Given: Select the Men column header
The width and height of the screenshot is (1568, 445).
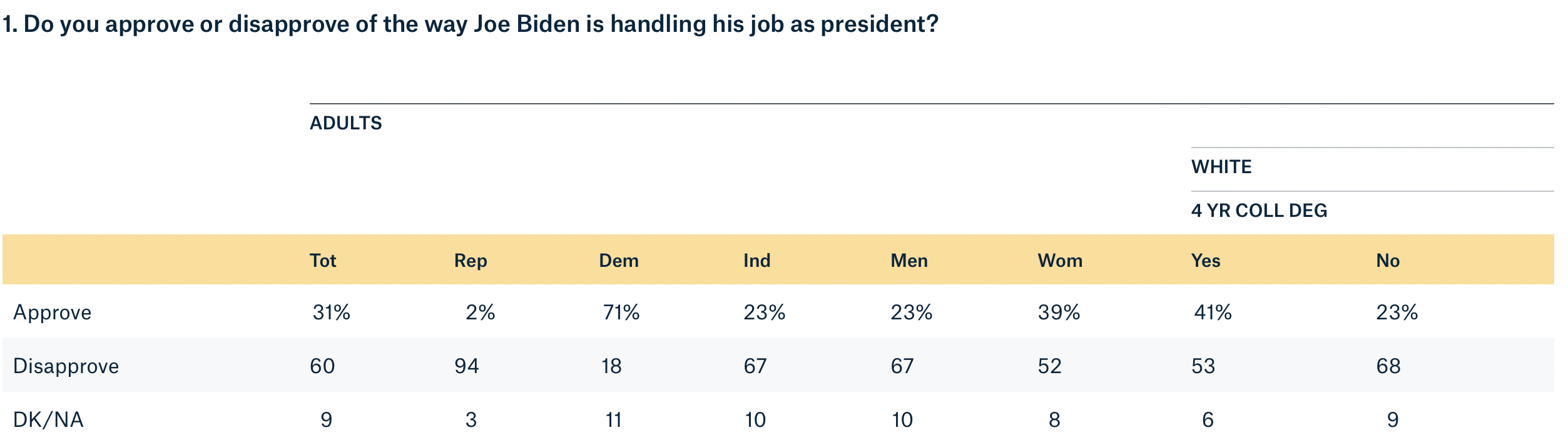Looking at the screenshot, I should point(909,261).
